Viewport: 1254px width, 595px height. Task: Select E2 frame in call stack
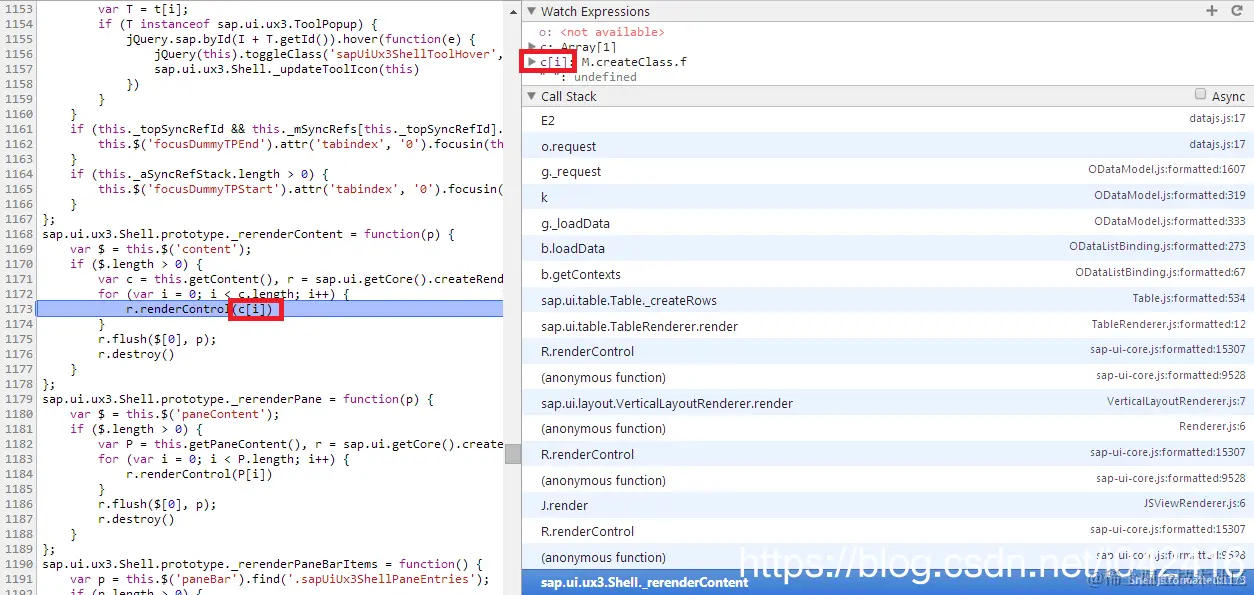(887, 120)
